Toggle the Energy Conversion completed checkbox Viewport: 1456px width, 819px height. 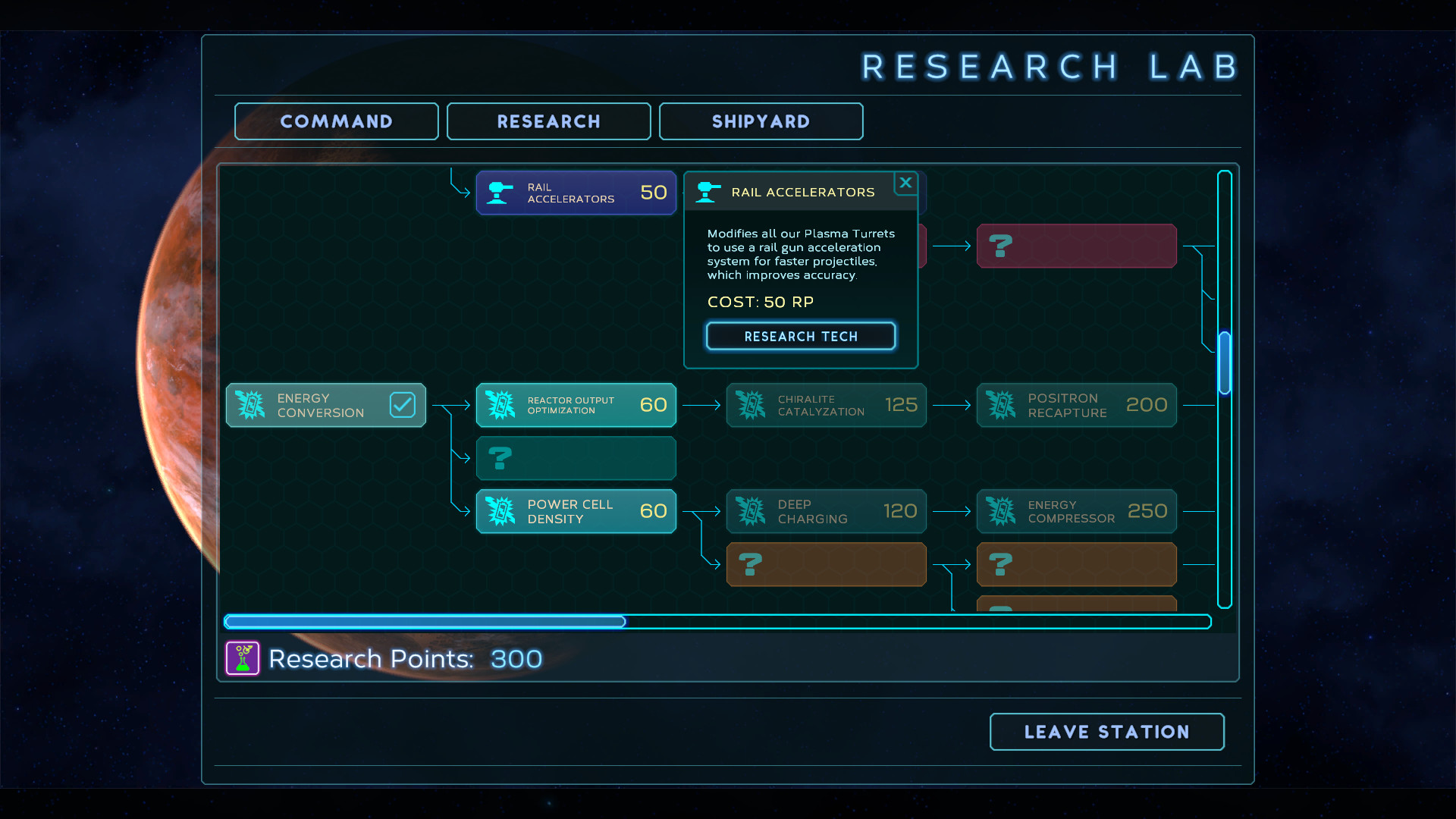[x=403, y=404]
